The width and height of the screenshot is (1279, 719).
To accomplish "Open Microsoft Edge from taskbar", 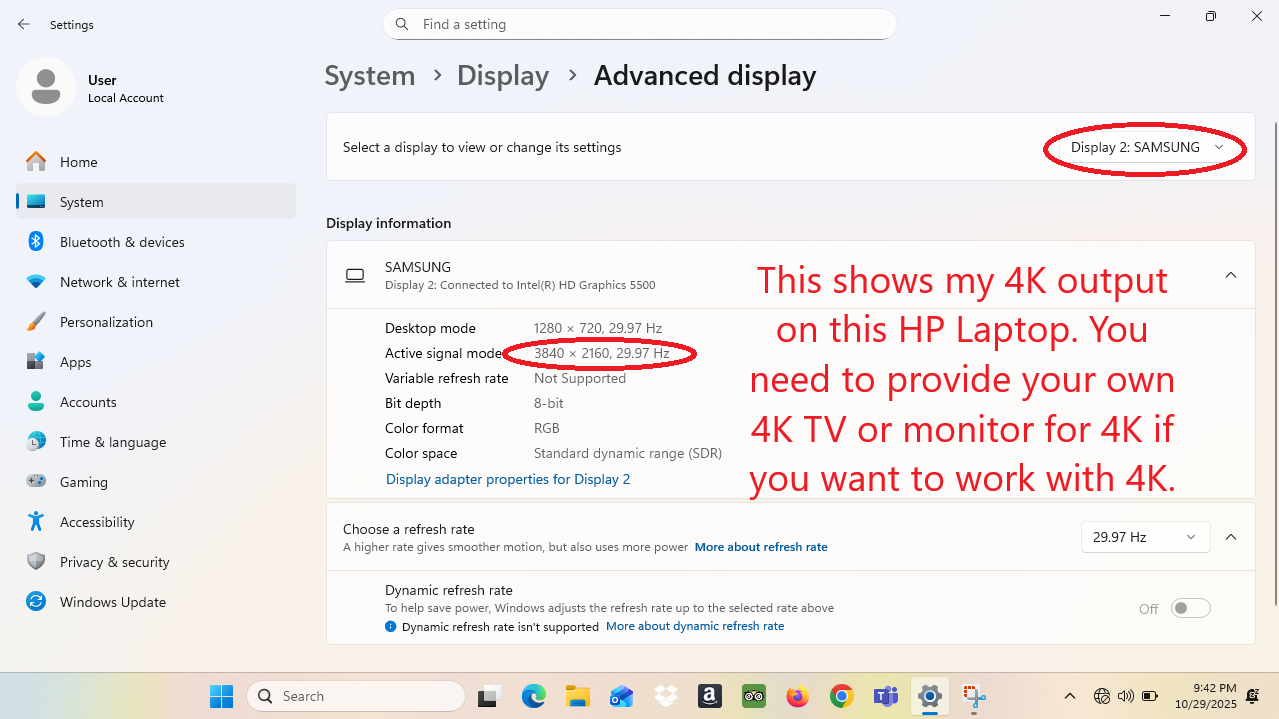I will coord(533,696).
